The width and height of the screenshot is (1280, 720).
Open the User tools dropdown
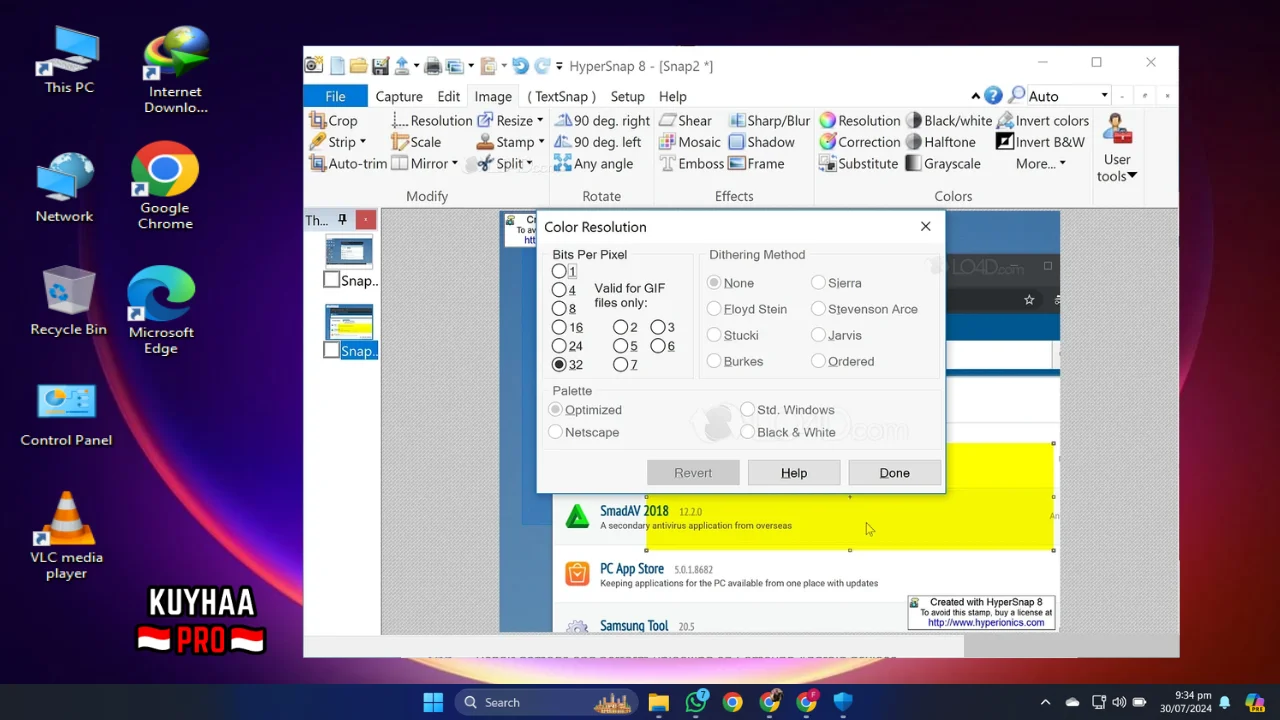(x=1117, y=148)
